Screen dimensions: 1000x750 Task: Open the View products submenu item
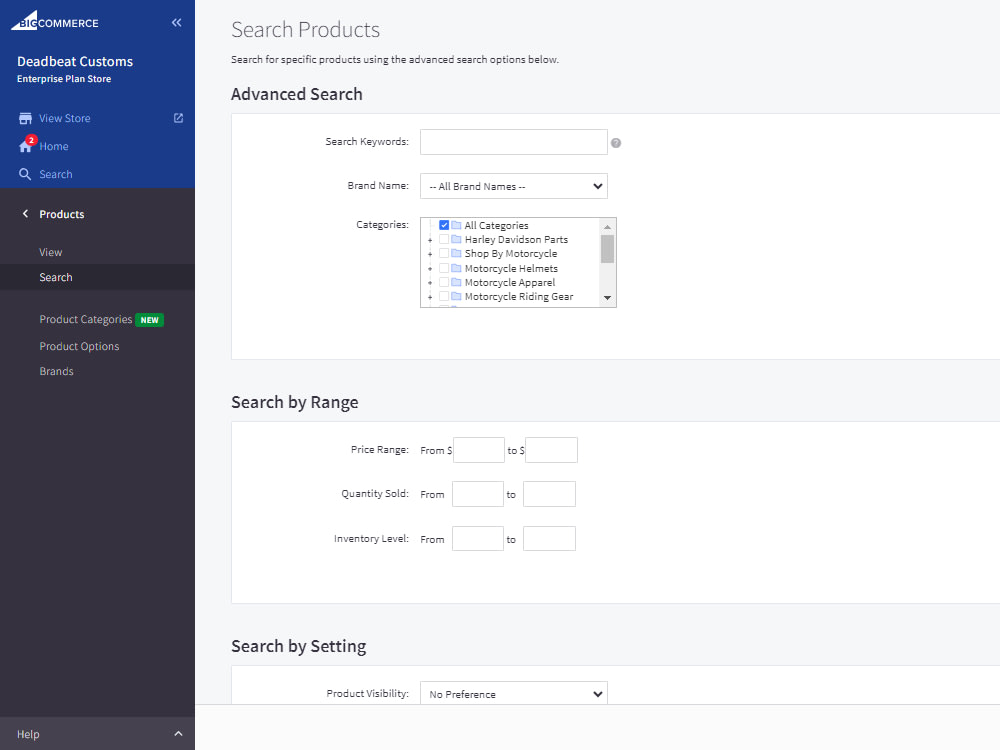[x=50, y=253]
